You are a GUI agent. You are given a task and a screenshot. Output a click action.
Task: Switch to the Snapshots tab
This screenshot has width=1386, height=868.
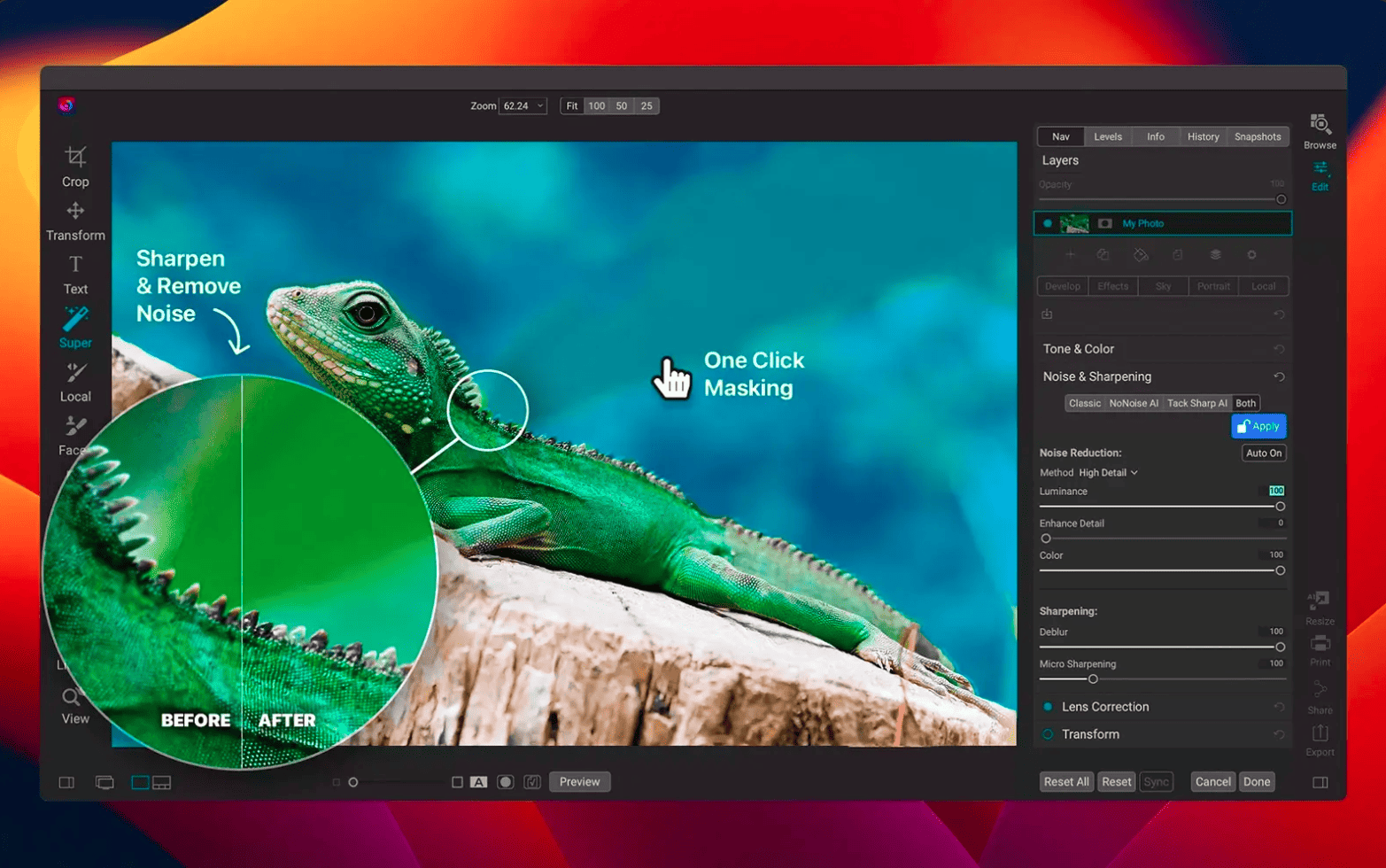(x=1258, y=136)
